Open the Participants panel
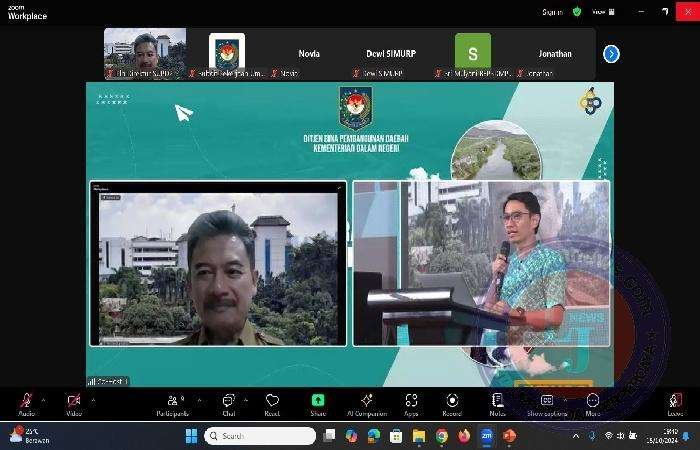Image resolution: width=700 pixels, height=450 pixels. tap(172, 402)
